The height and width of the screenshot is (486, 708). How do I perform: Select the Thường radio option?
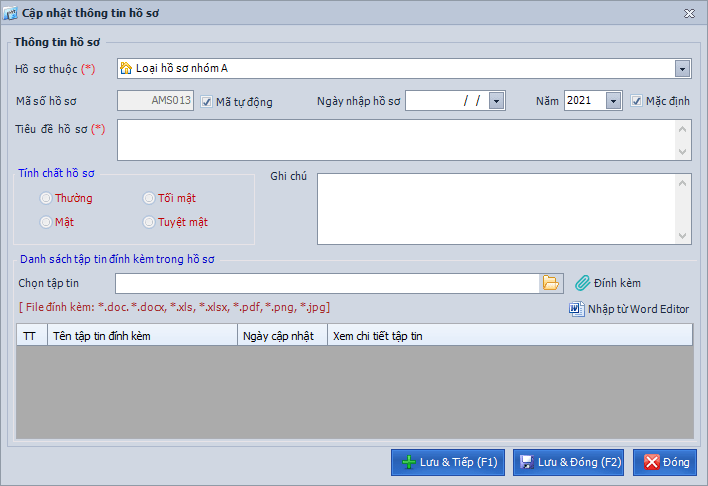[x=45, y=198]
